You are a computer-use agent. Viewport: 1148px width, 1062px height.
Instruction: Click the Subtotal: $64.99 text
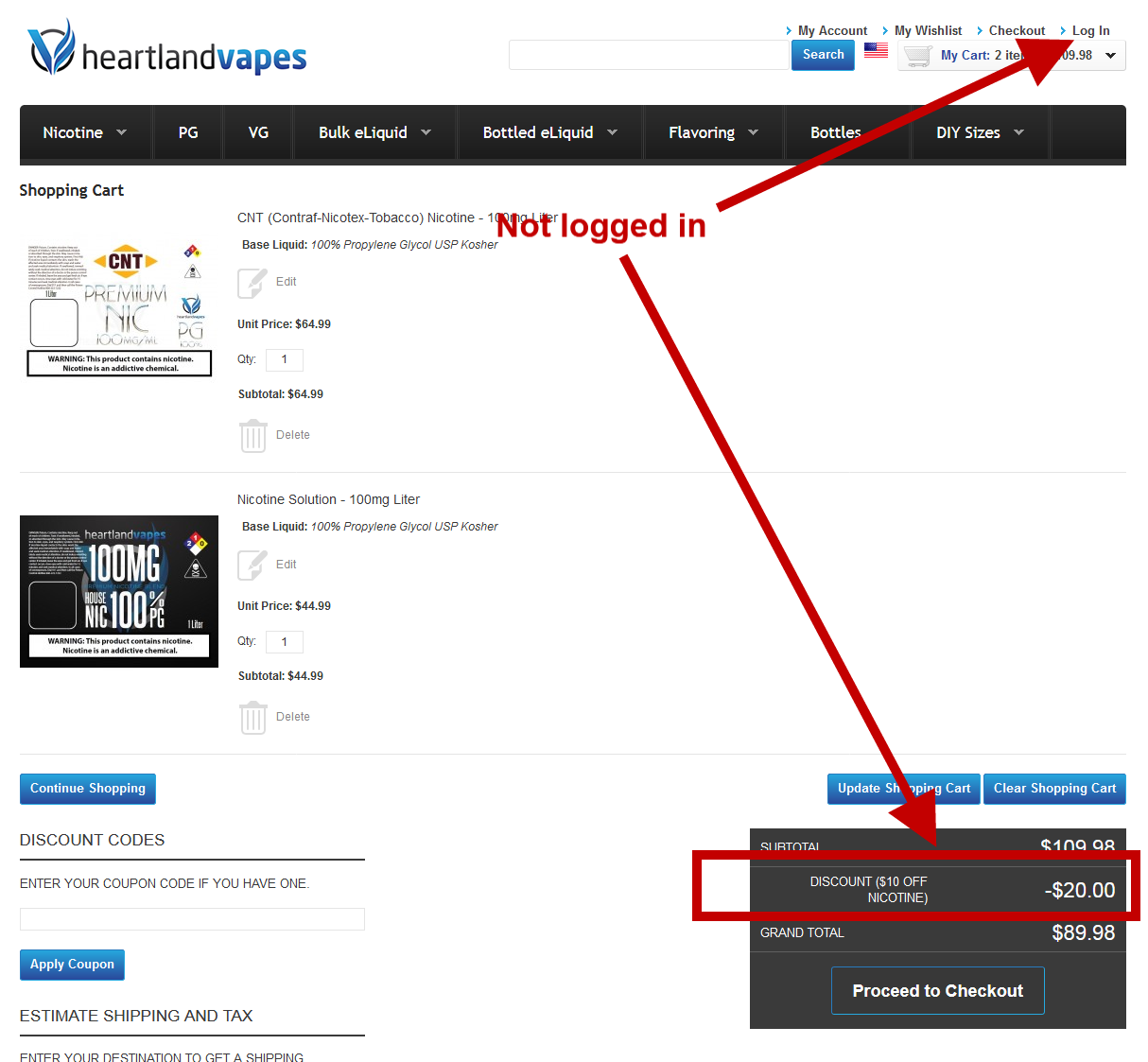281,395
